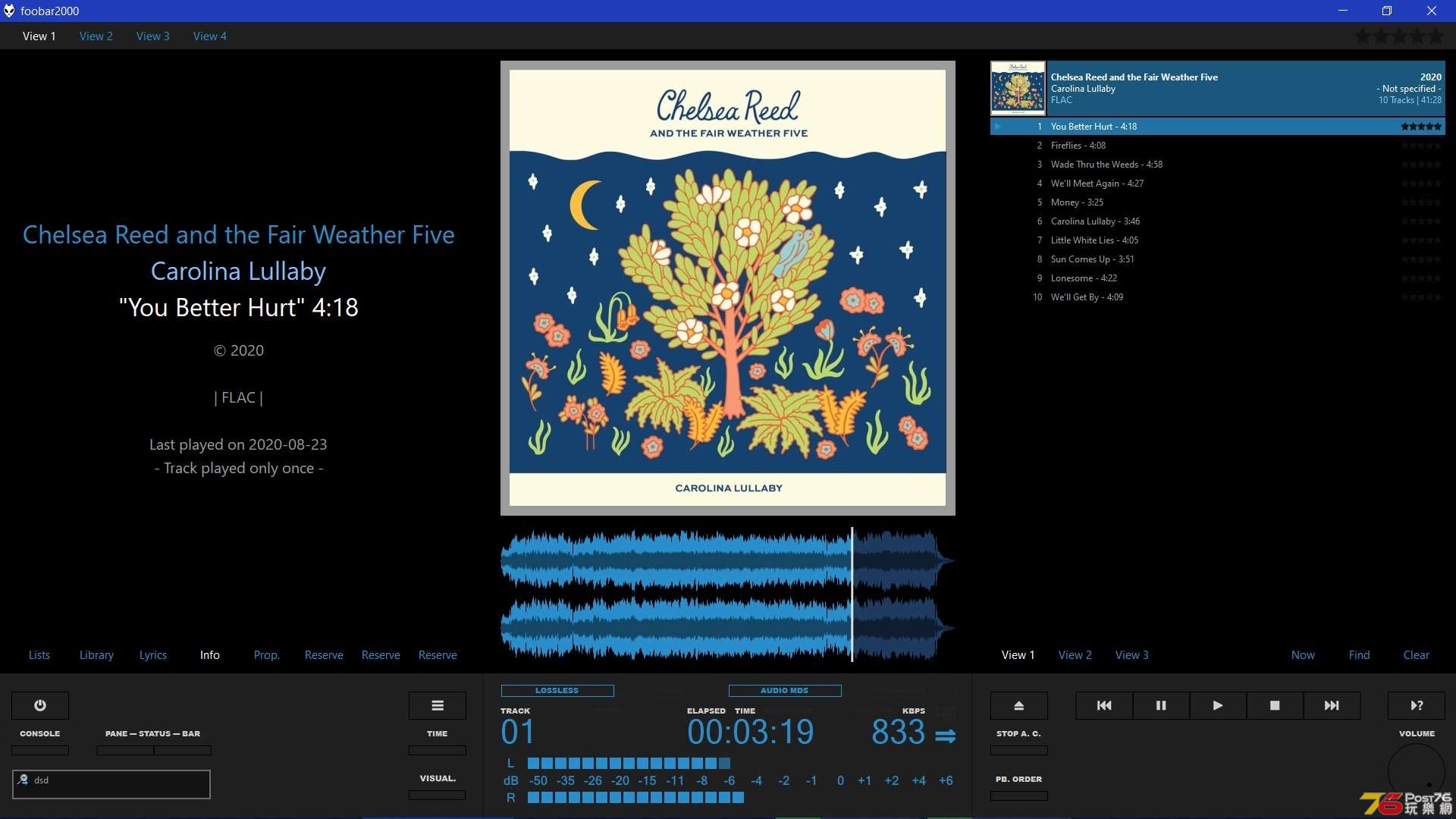Image resolution: width=1456 pixels, height=819 pixels.
Task: Click the next track skip button
Action: point(1332,705)
